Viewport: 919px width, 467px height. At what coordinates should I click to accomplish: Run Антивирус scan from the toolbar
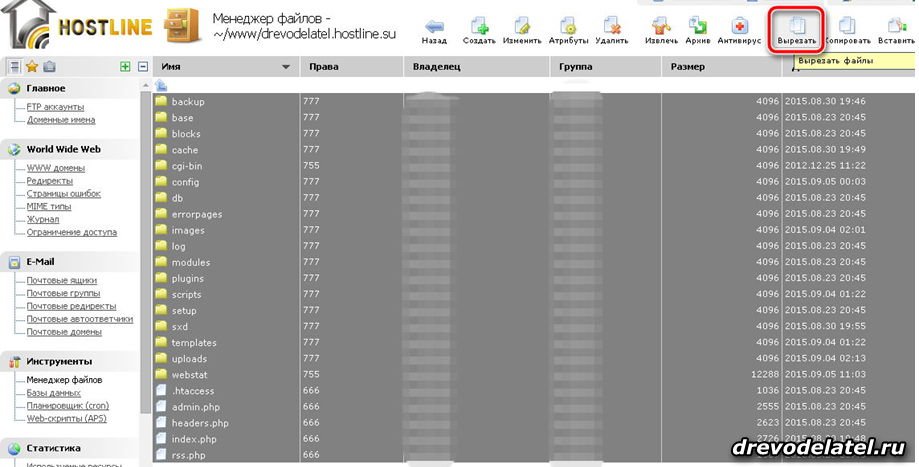pyautogui.click(x=739, y=28)
